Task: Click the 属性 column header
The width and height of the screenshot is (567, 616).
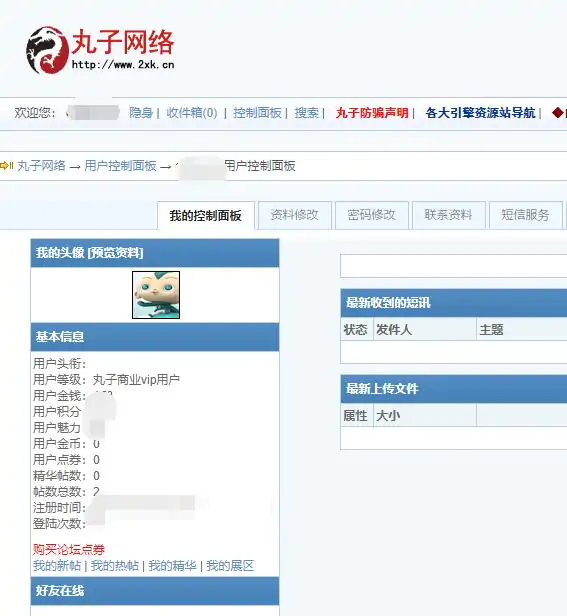Action: [356, 415]
